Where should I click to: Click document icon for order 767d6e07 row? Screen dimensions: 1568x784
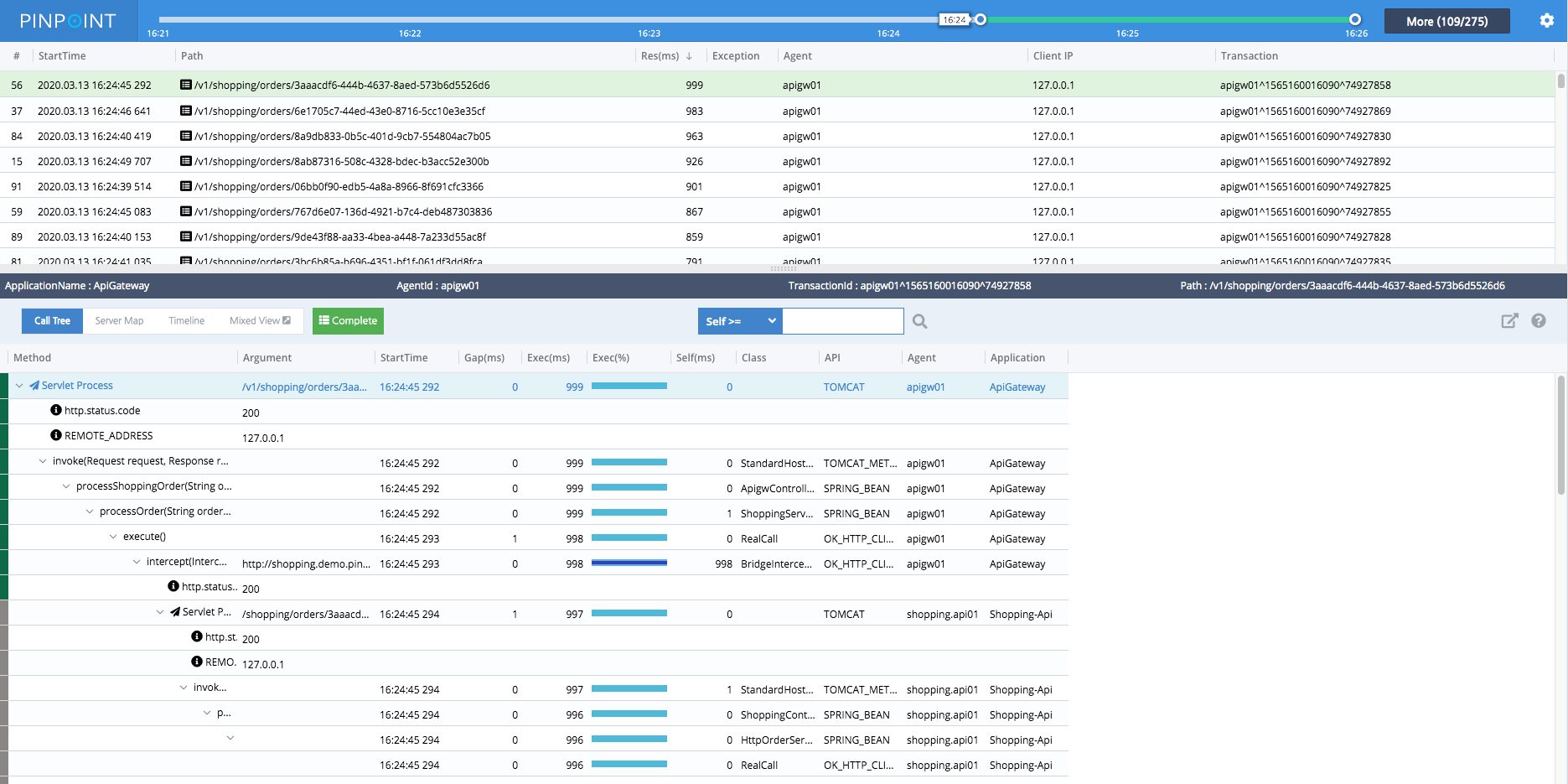[x=186, y=211]
